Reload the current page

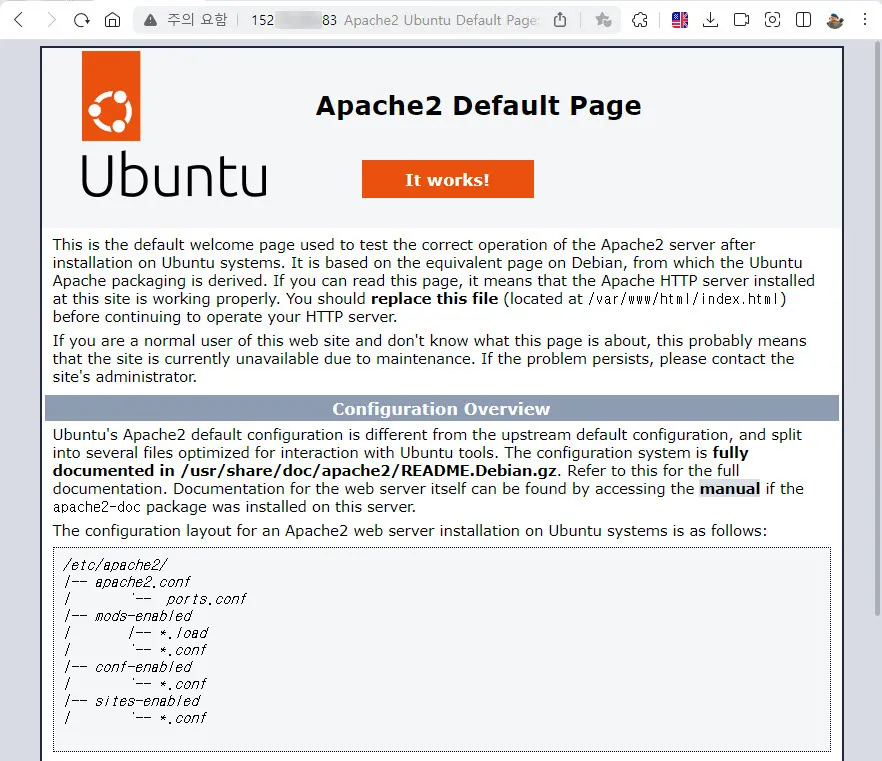(x=82, y=20)
